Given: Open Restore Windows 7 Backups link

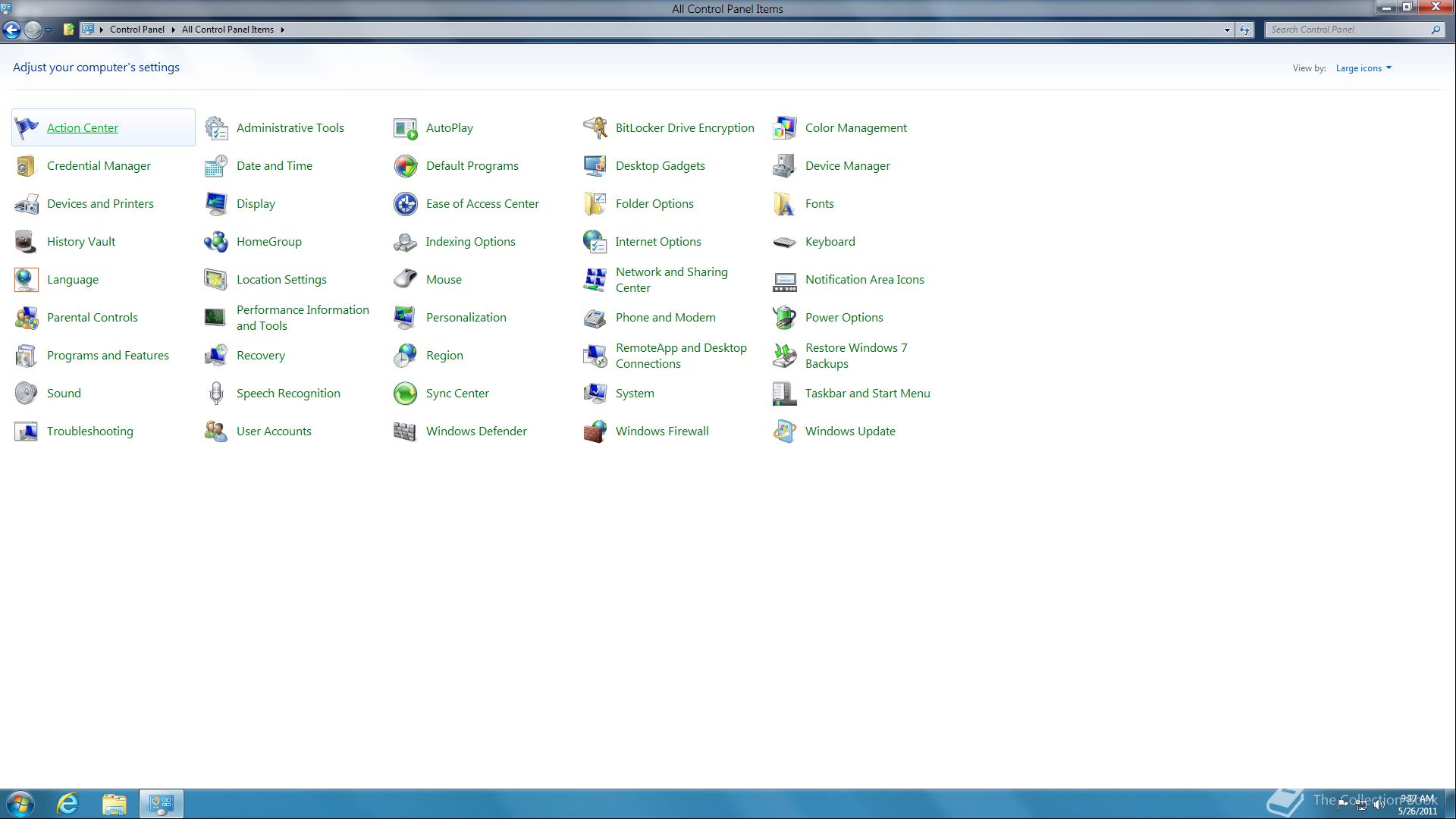Looking at the screenshot, I should [856, 355].
